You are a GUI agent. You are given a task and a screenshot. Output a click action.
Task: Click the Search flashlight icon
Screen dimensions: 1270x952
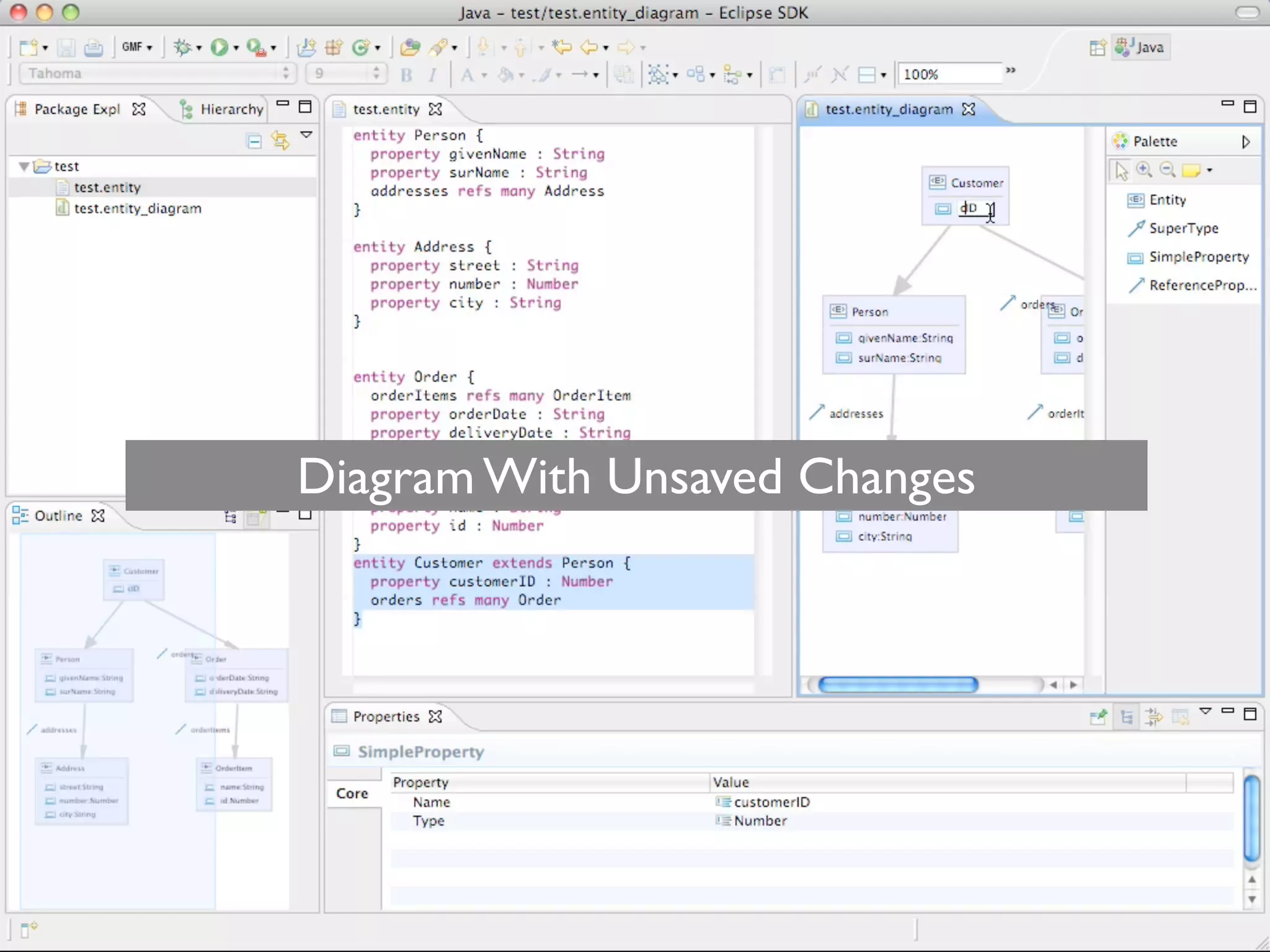[x=438, y=47]
